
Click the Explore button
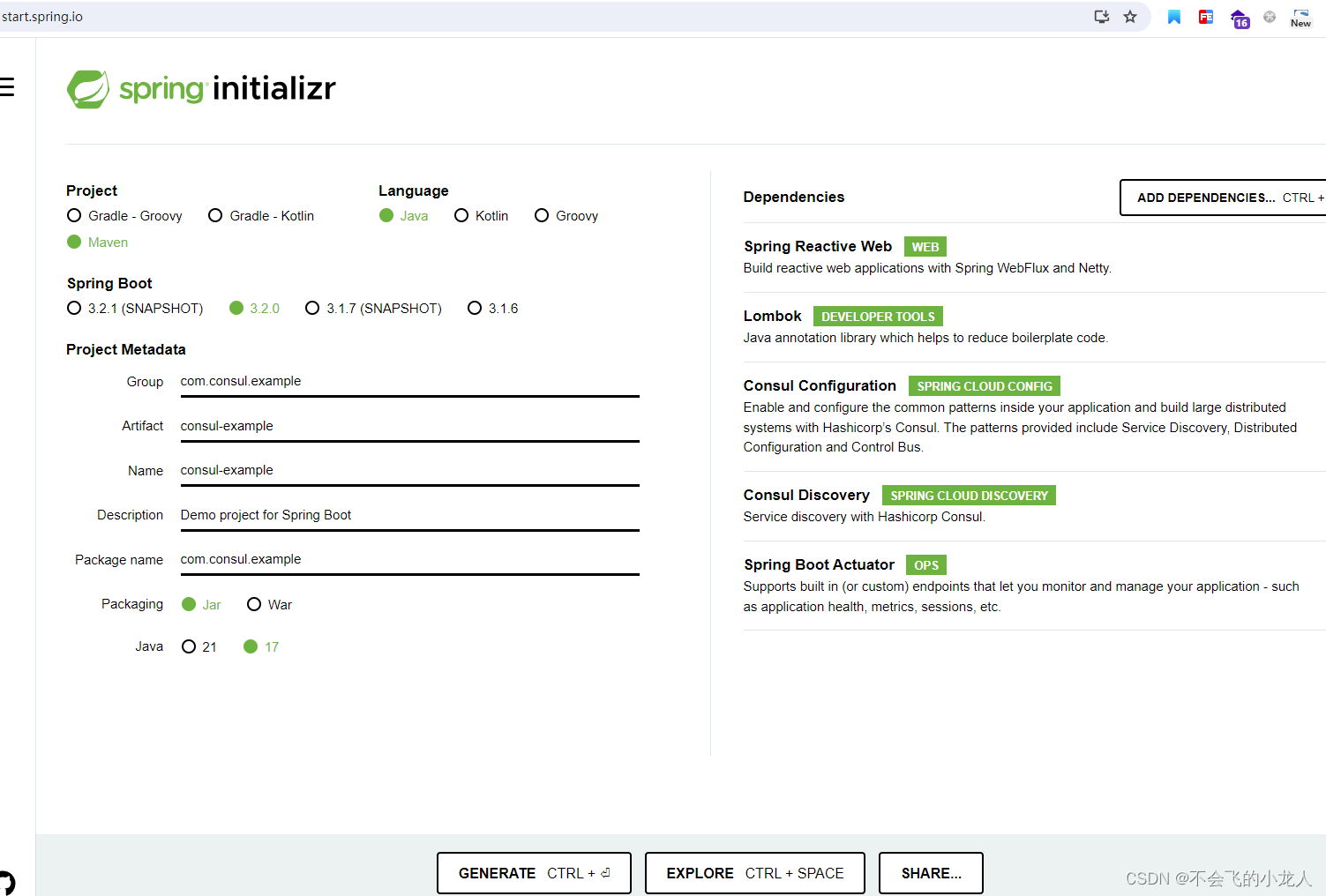(x=754, y=873)
